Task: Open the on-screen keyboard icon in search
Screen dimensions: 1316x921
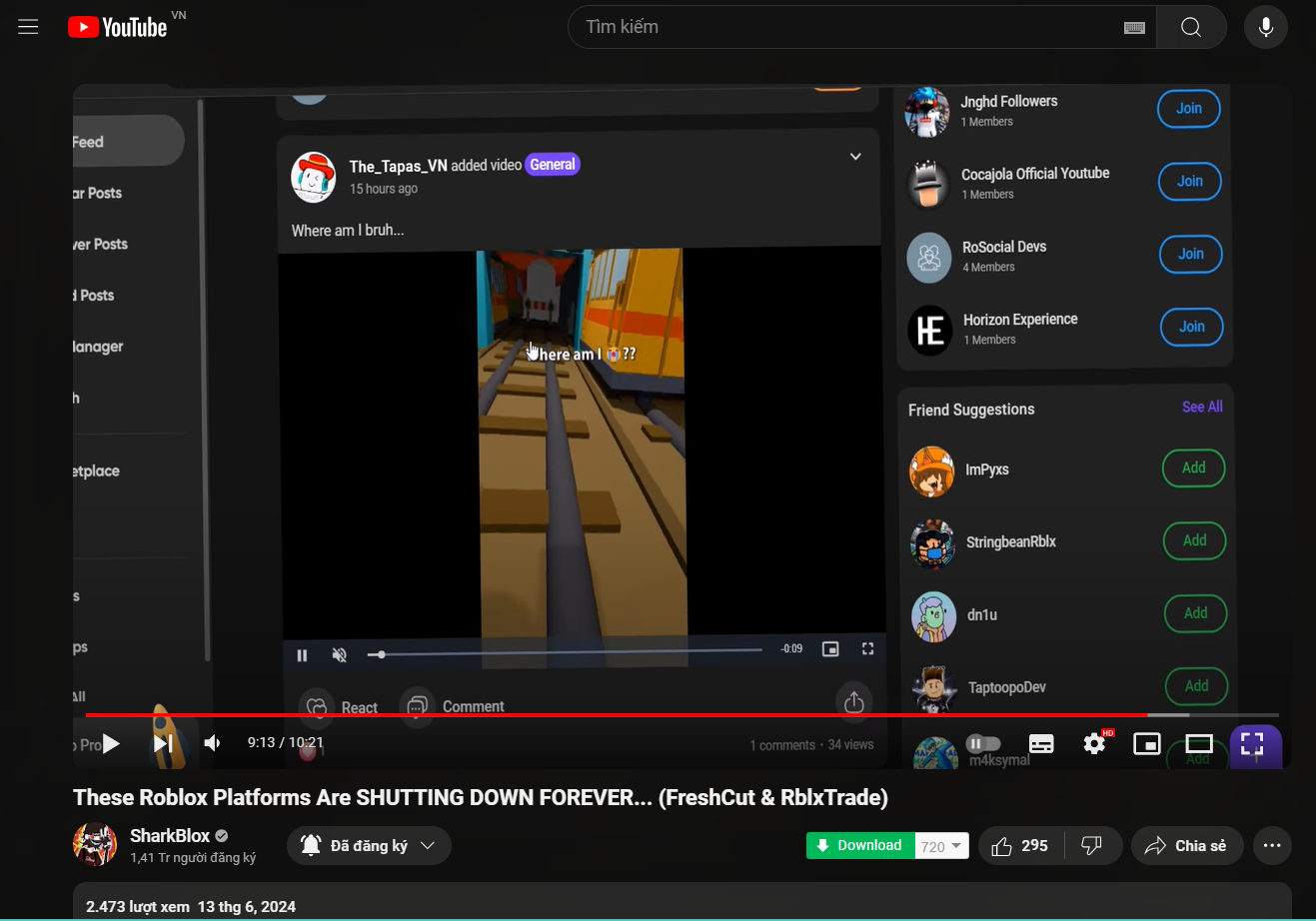Action: coord(1134,27)
